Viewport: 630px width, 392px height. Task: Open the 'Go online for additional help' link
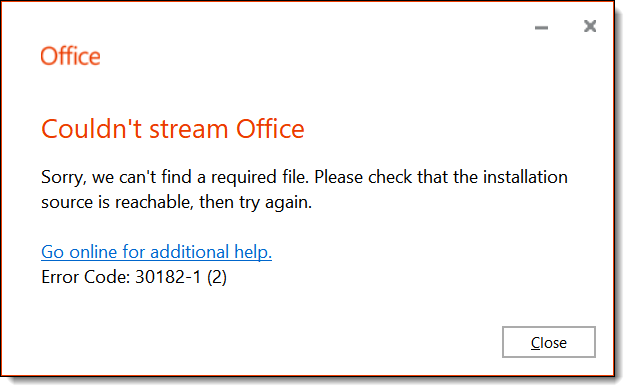(x=156, y=252)
